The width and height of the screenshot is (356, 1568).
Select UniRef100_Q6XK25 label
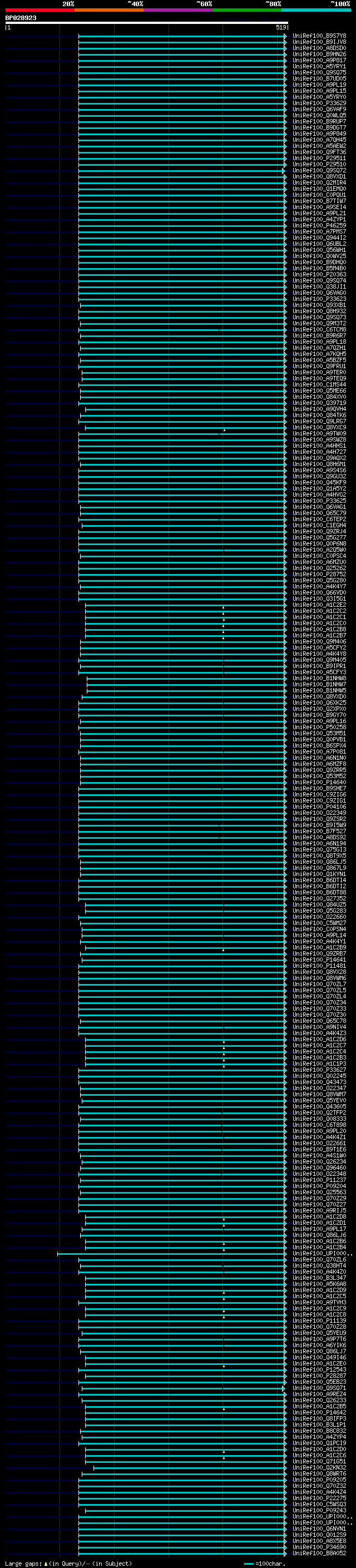click(319, 703)
